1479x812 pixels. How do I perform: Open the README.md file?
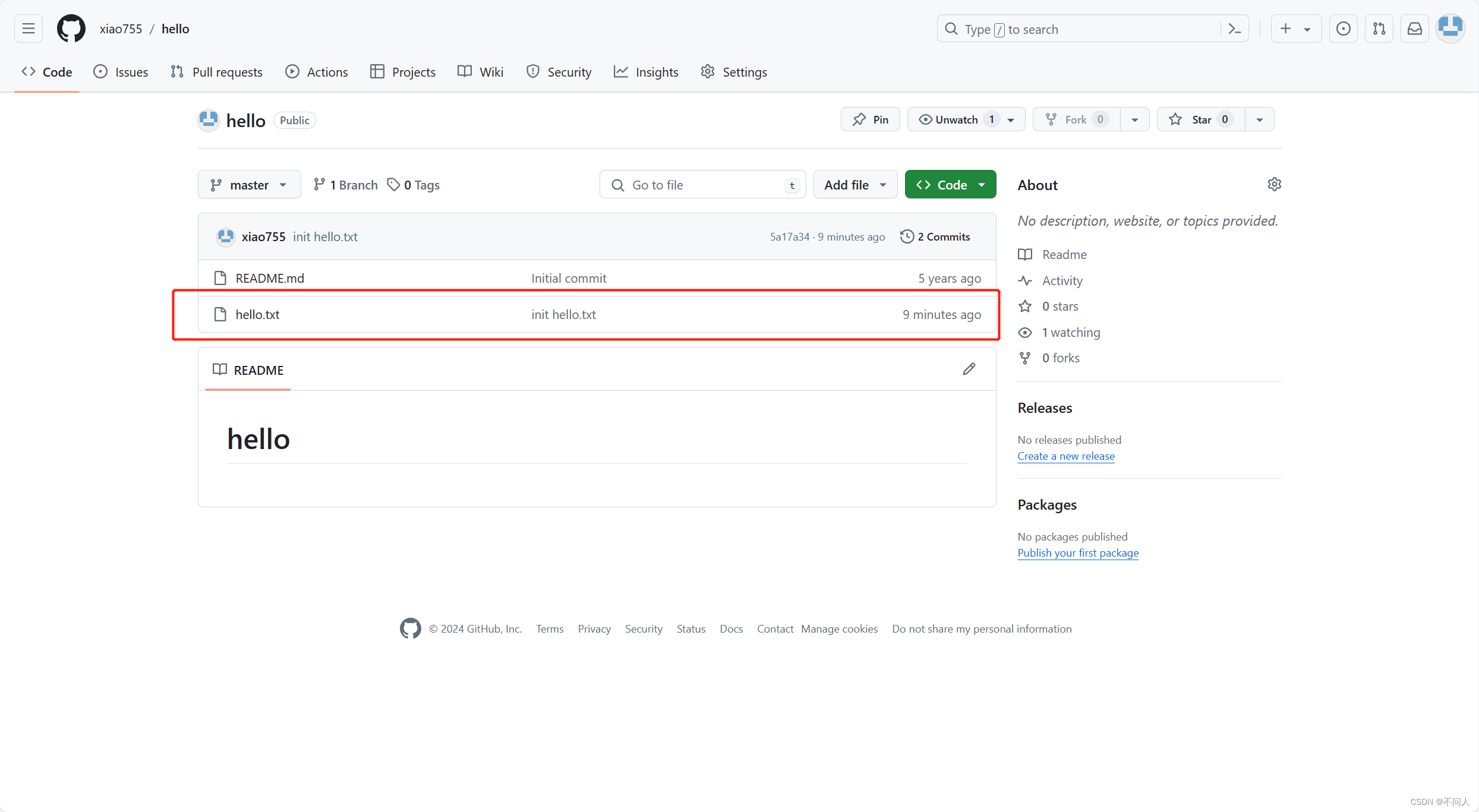[x=270, y=278]
